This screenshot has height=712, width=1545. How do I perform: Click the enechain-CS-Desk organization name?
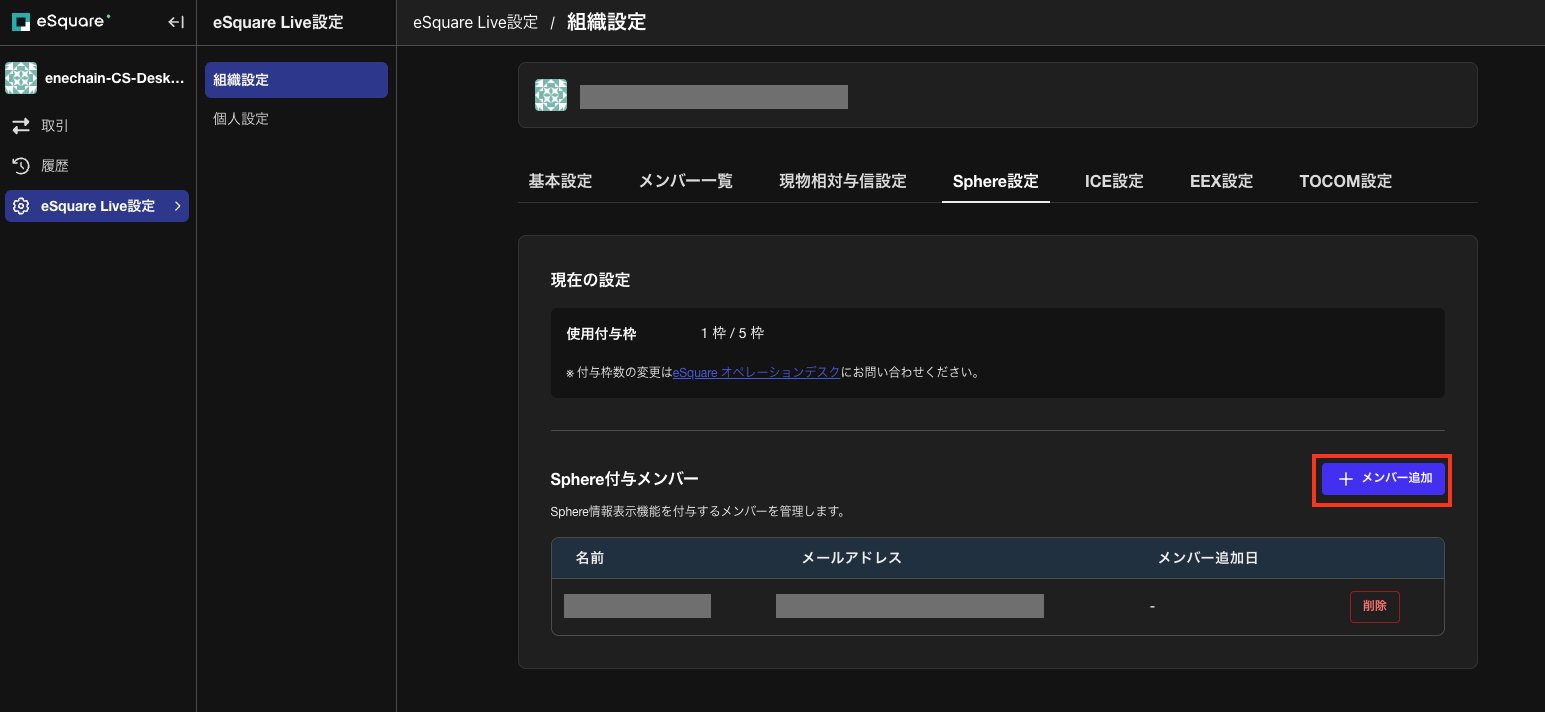[115, 78]
